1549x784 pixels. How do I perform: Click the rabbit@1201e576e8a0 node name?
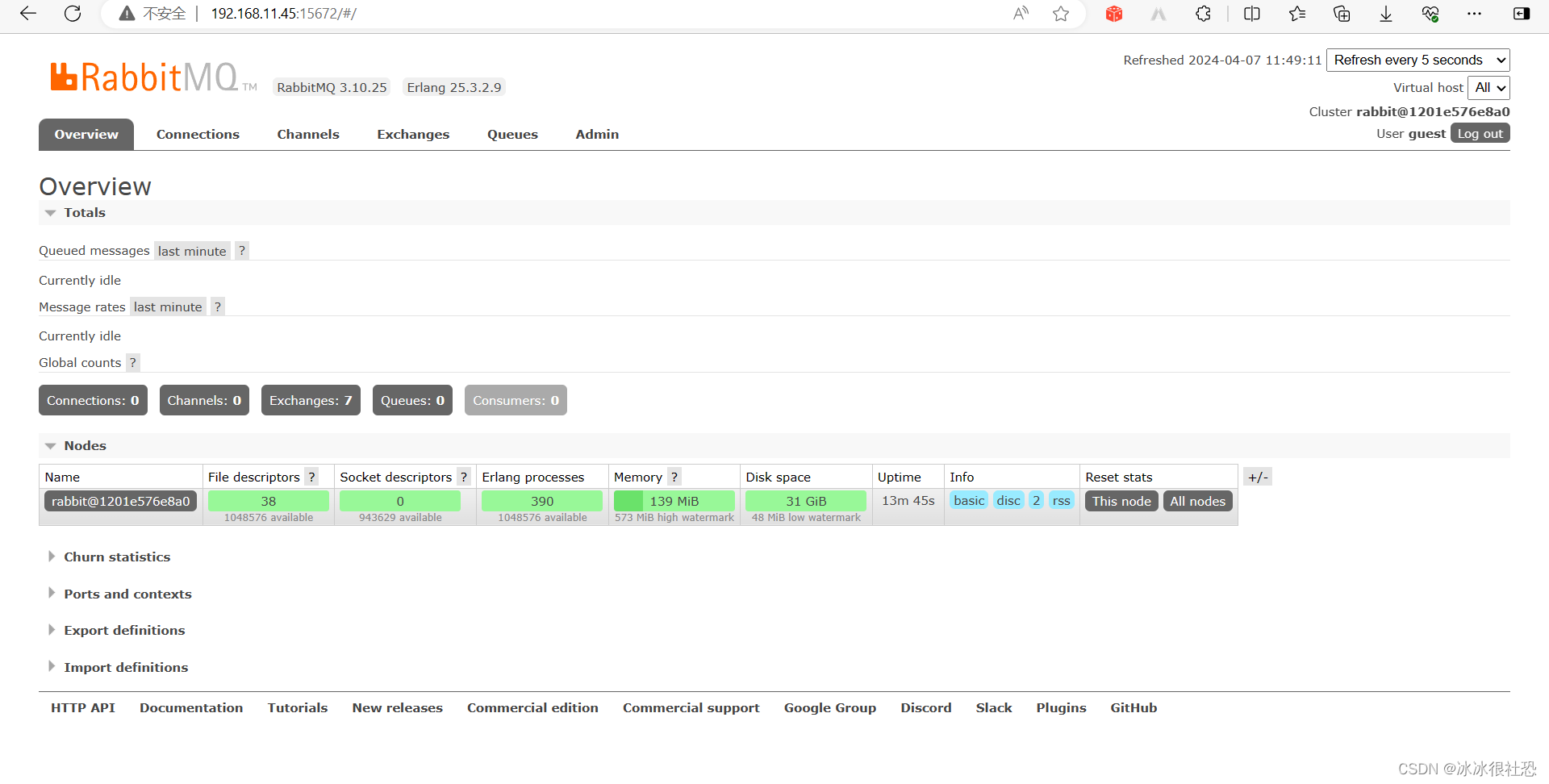click(x=120, y=501)
